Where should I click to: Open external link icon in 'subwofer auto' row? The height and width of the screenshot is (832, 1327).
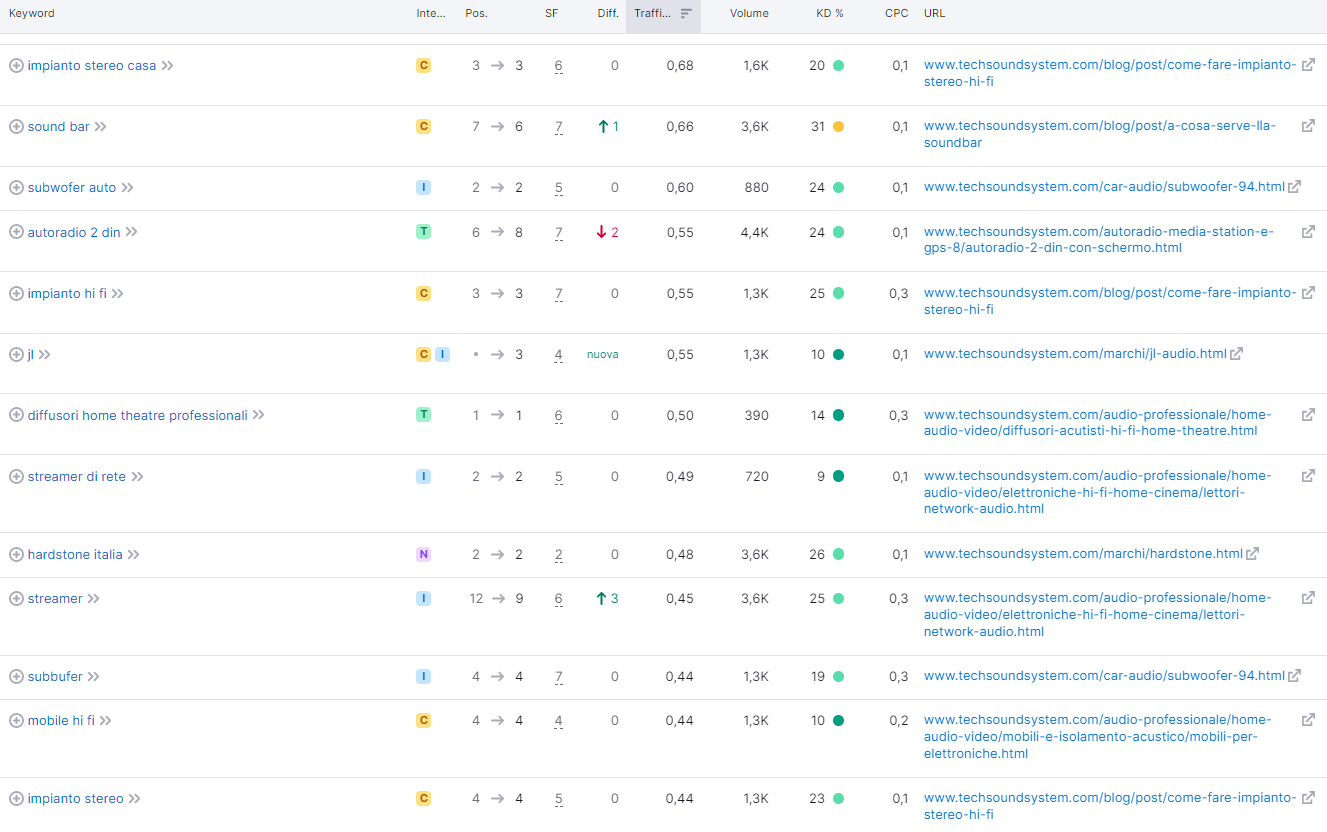click(1295, 187)
